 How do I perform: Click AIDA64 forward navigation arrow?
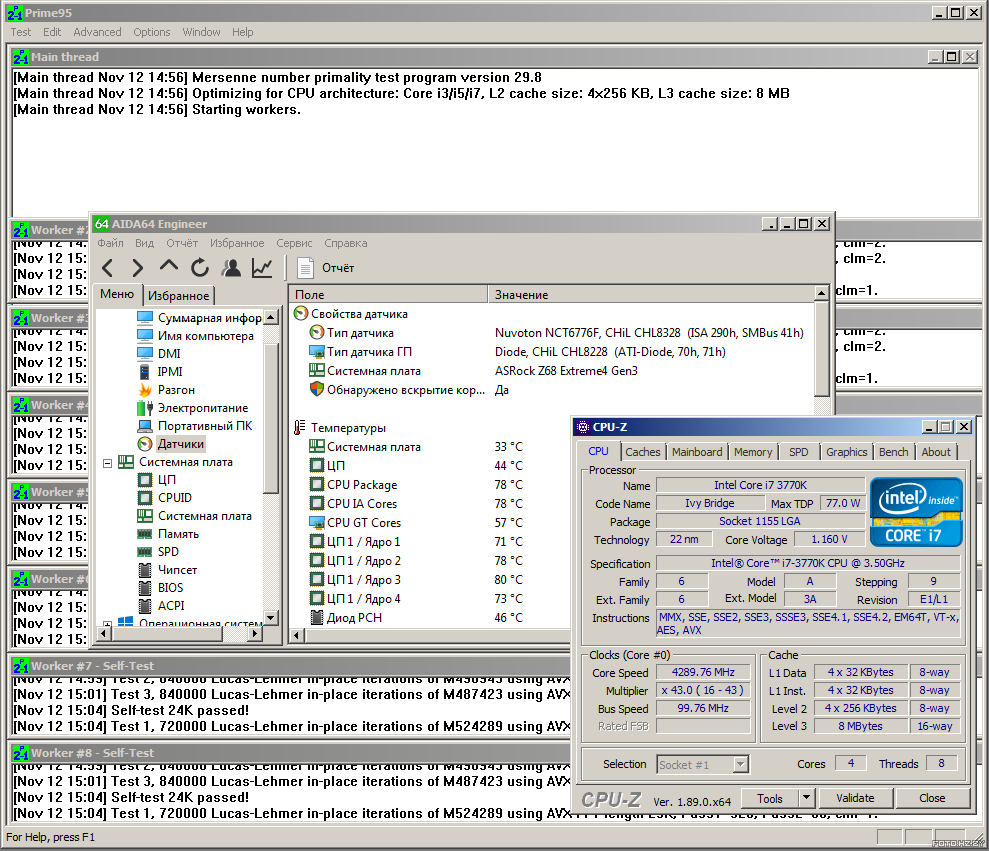138,268
